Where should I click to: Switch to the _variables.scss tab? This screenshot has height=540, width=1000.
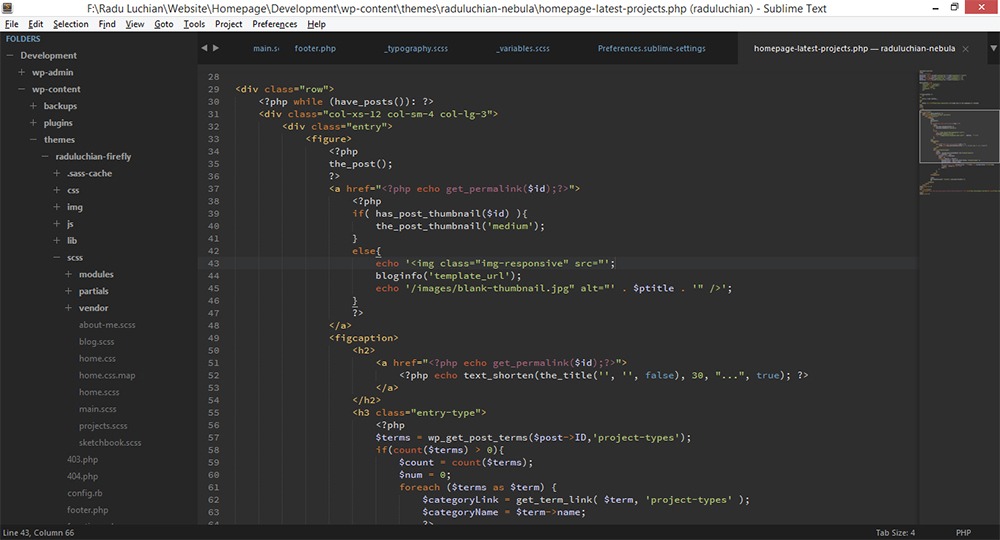pos(523,48)
